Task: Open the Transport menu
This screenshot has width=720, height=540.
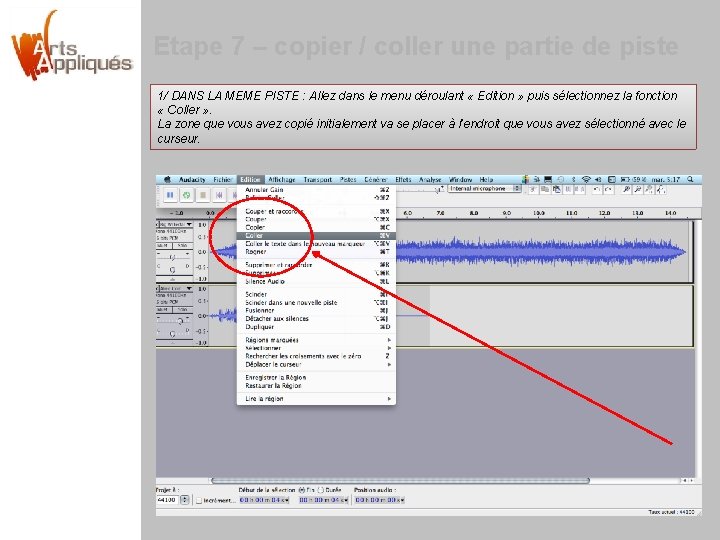Action: [317, 180]
